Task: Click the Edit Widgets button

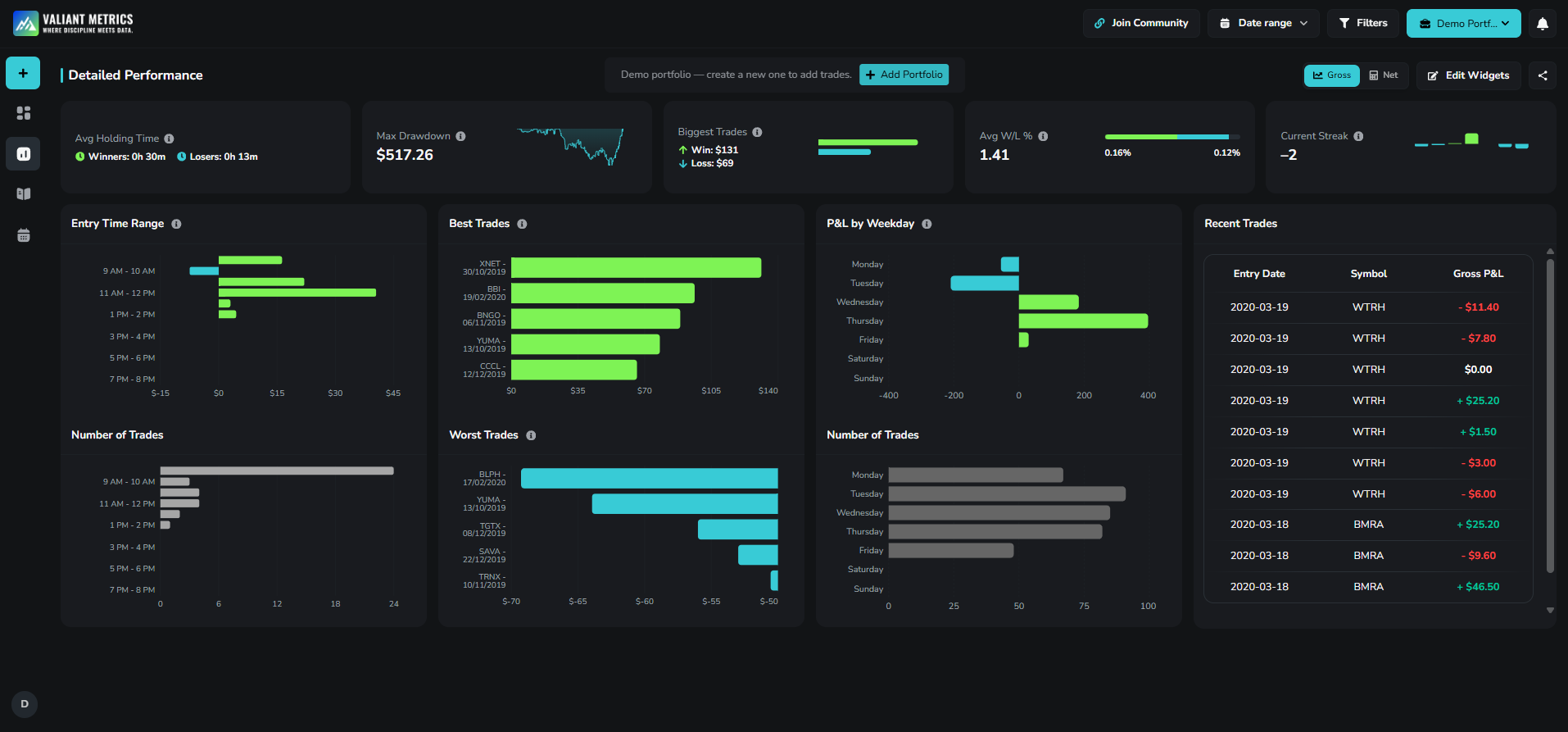Action: pos(1469,75)
